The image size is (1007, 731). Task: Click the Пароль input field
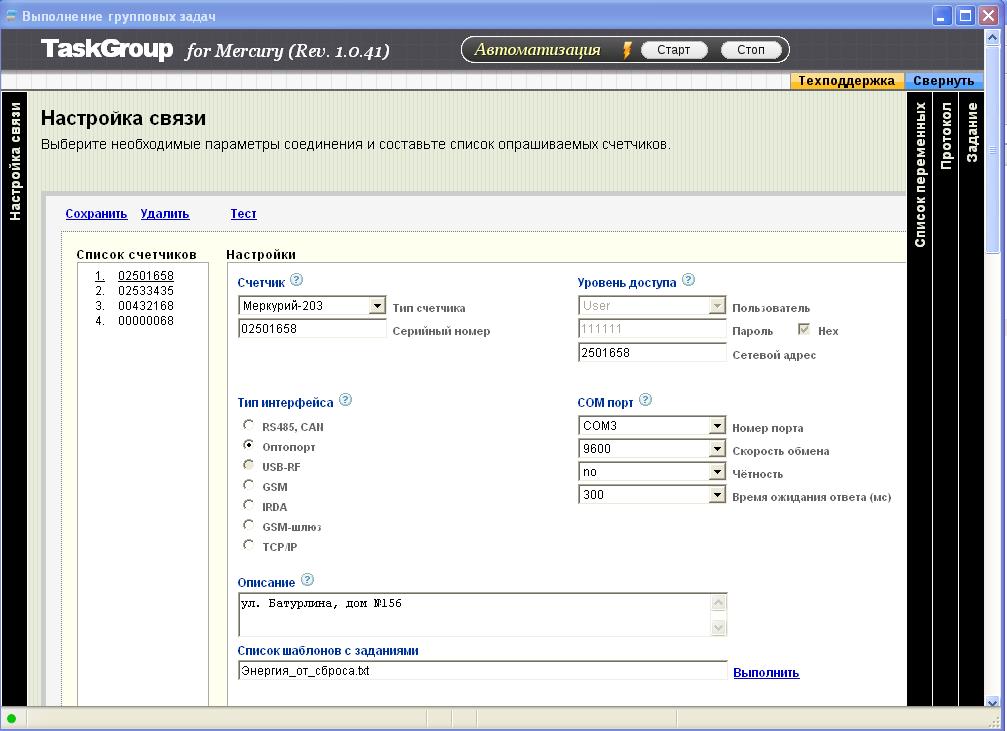click(652, 329)
